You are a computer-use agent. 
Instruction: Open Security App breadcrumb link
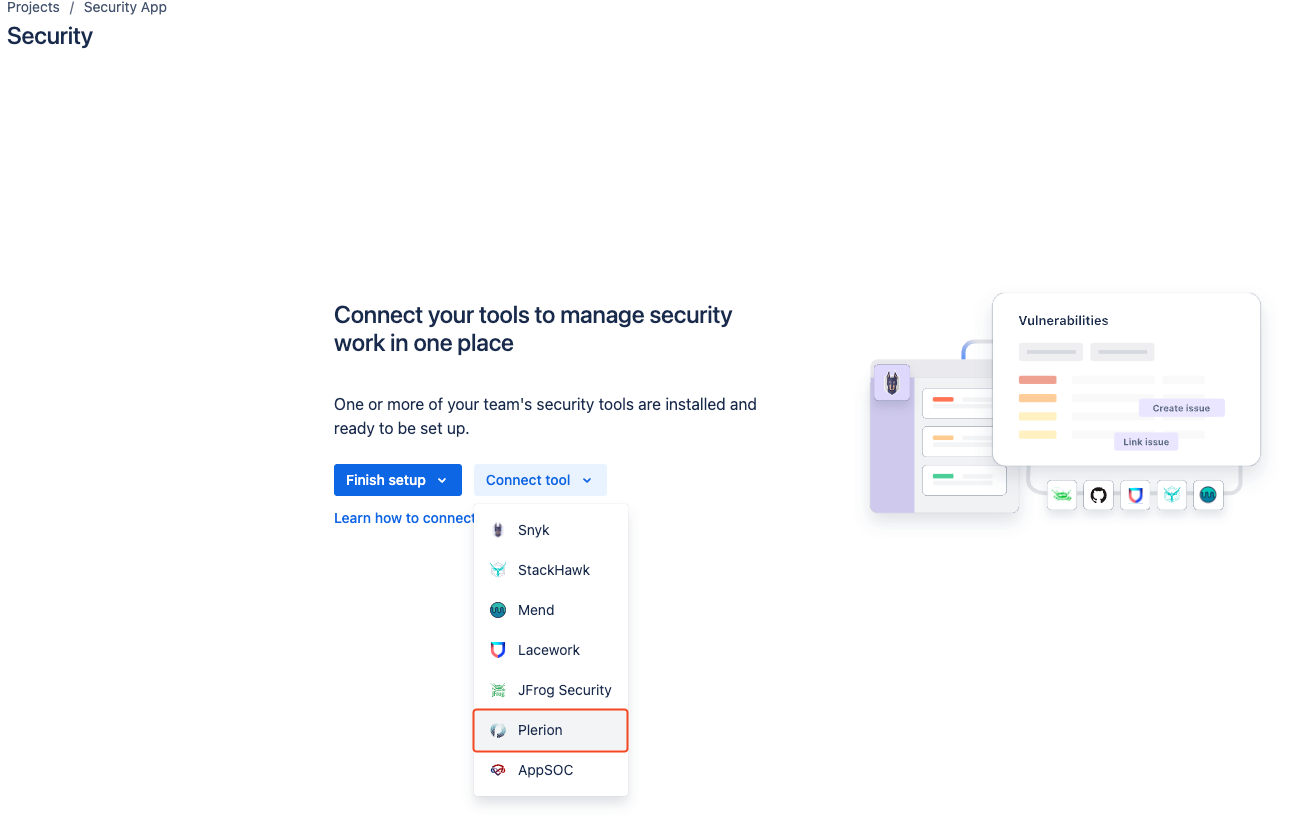125,7
